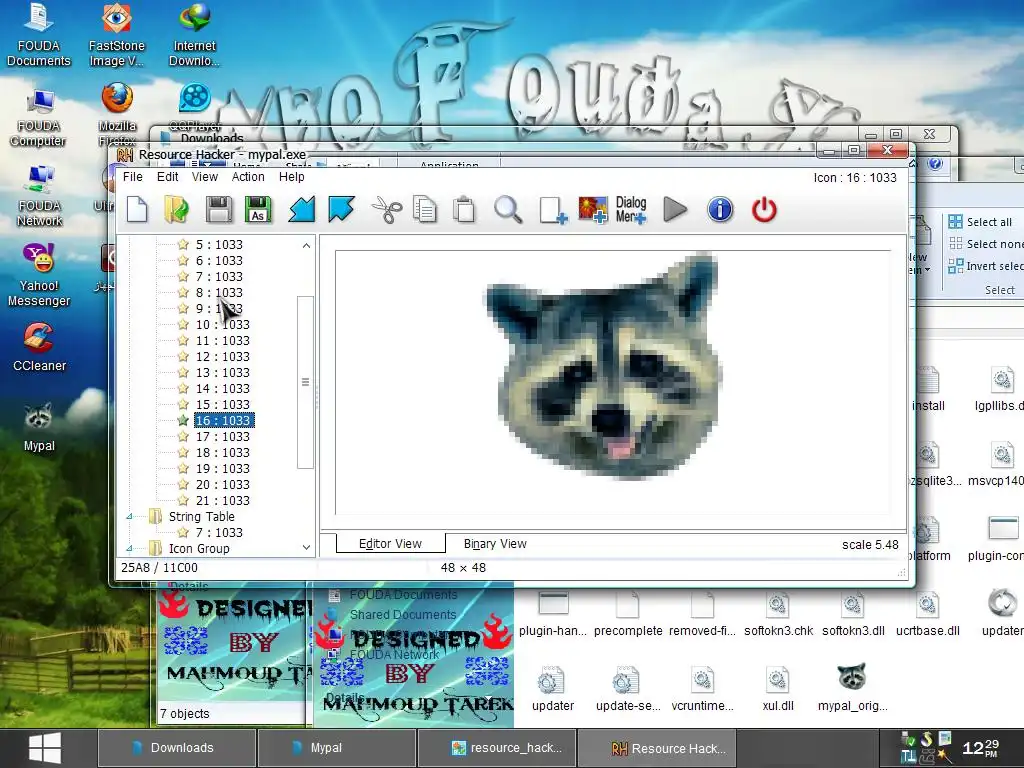Open Find with the magnifier icon

pyautogui.click(x=507, y=210)
